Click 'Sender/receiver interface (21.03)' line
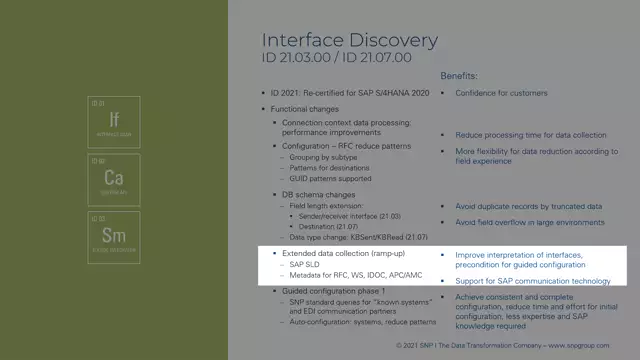This screenshot has height=360, width=640. [x=349, y=216]
